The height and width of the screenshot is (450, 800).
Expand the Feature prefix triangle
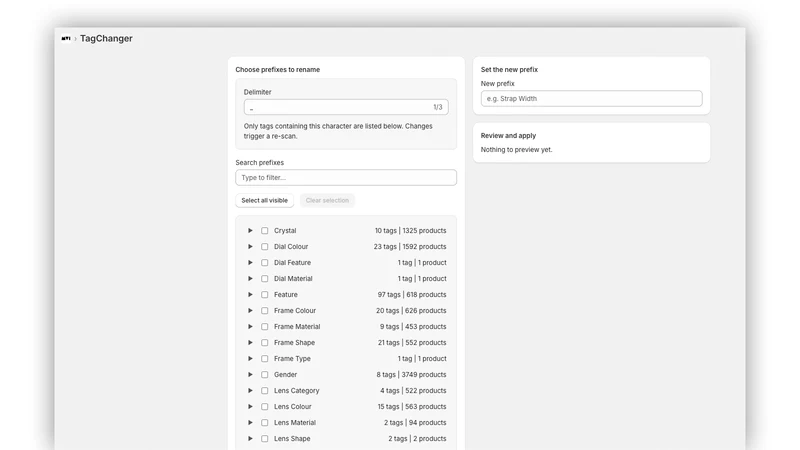pyautogui.click(x=250, y=294)
